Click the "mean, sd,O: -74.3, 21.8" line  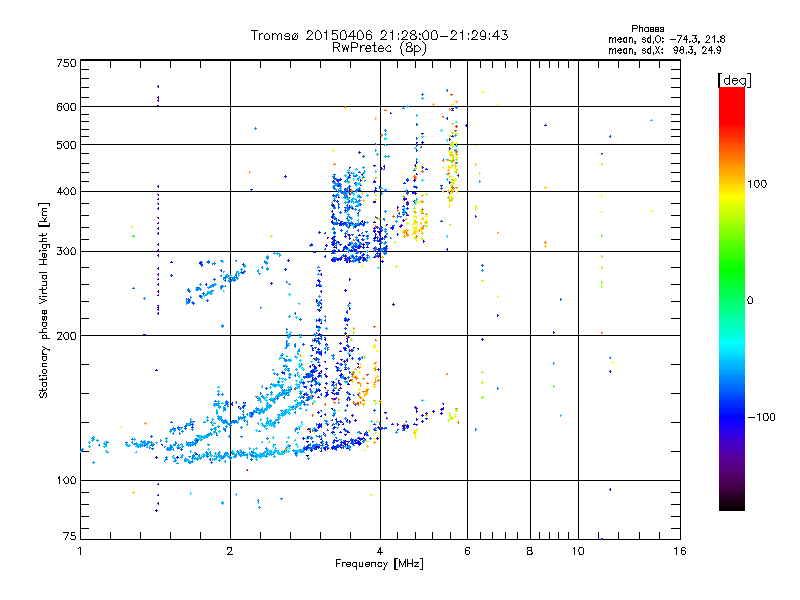click(x=666, y=39)
